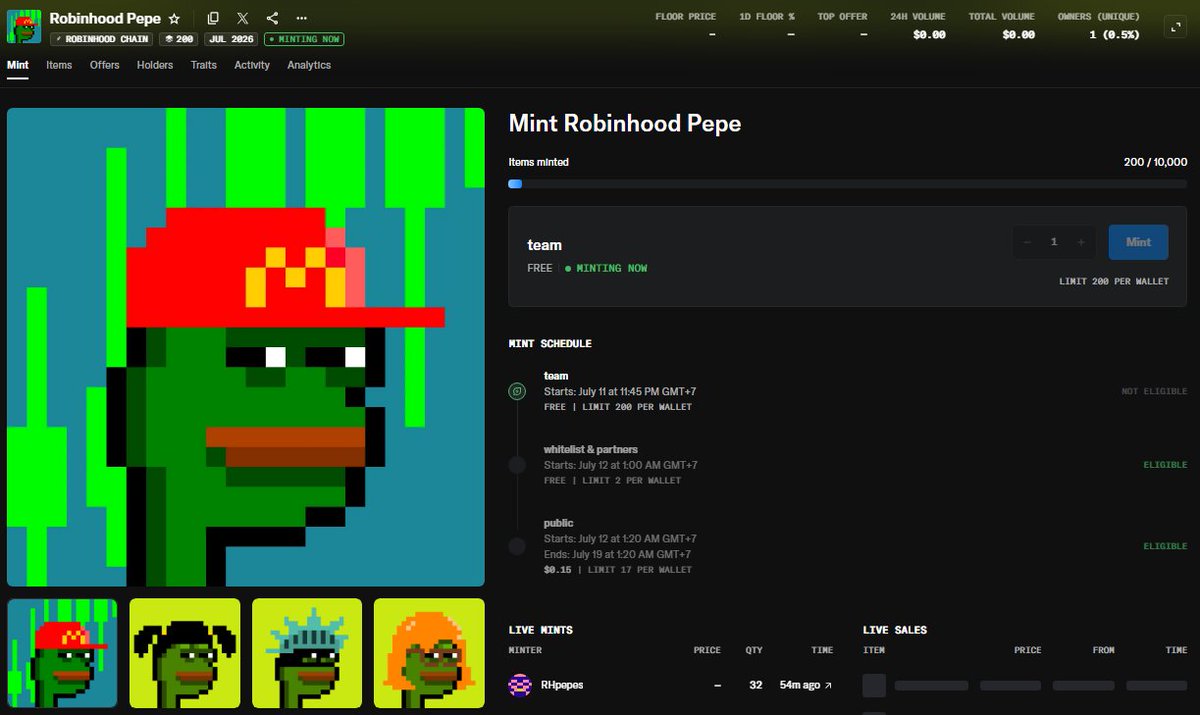Click the TOP OFFER stat

point(842,26)
